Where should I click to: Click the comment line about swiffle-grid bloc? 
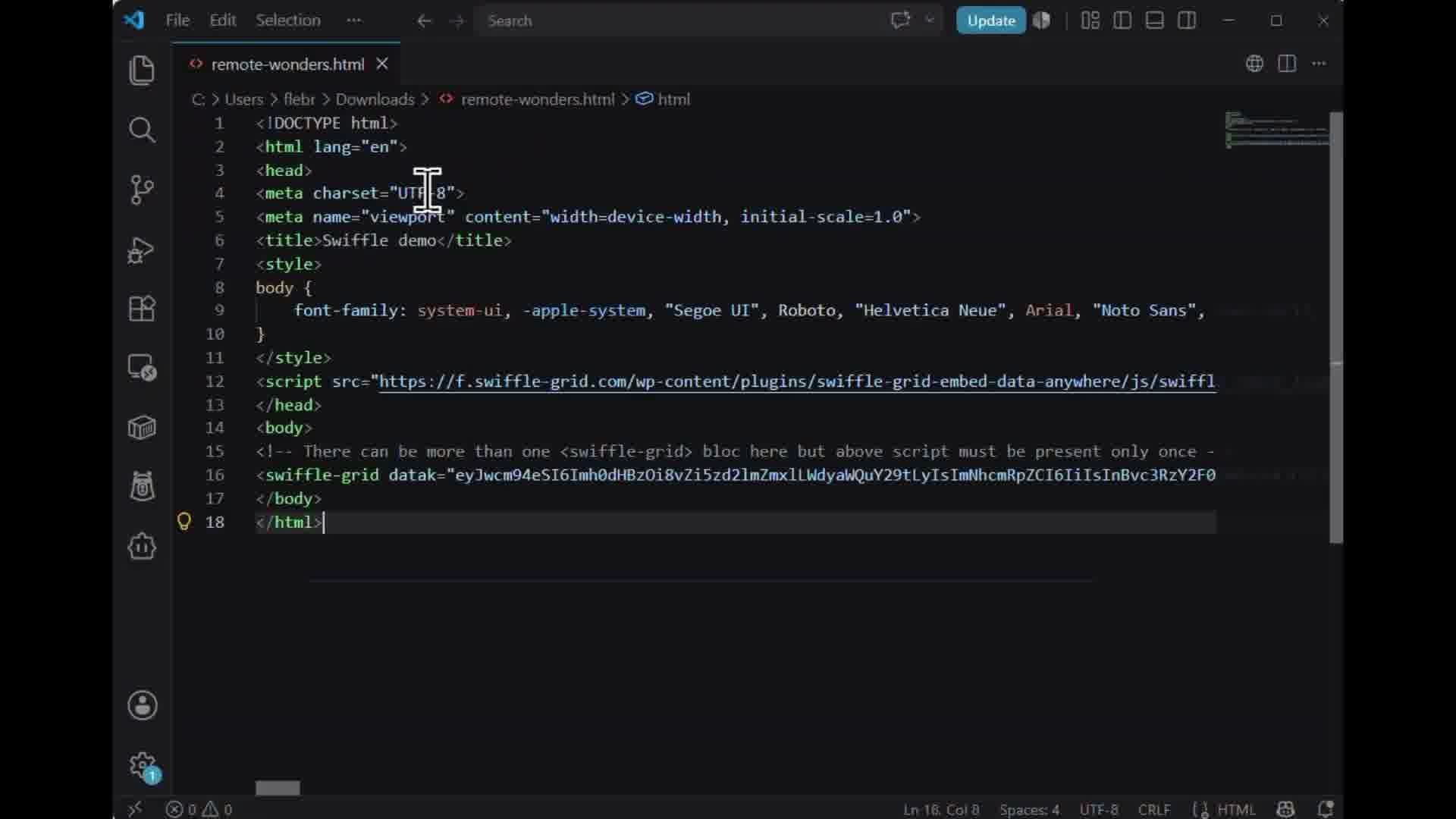coord(736,451)
